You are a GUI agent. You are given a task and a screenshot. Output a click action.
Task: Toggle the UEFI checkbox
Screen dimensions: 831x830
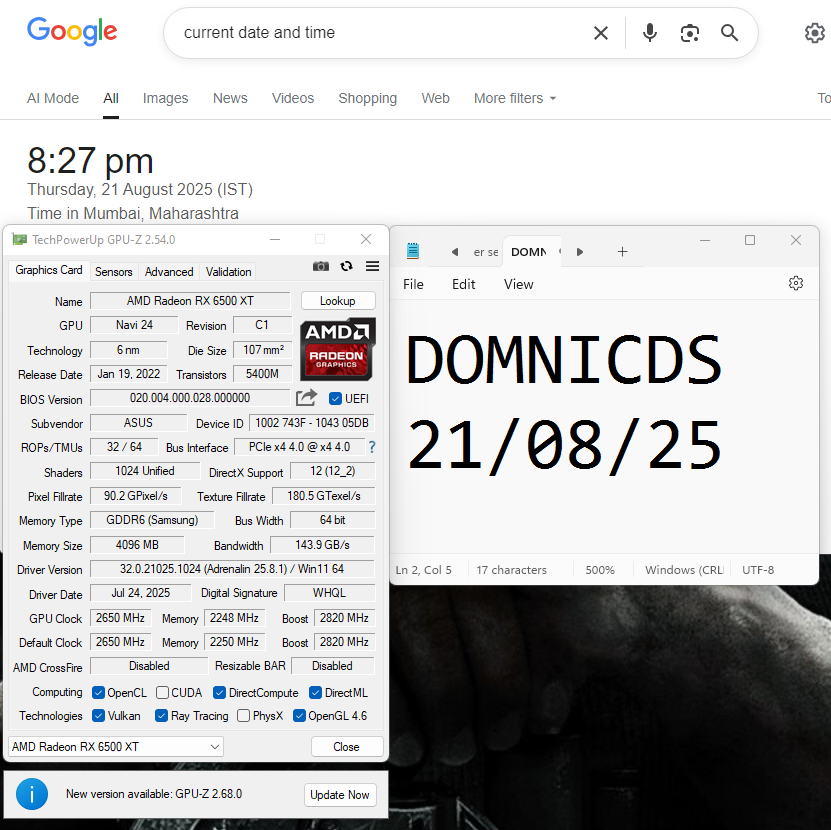click(335, 399)
